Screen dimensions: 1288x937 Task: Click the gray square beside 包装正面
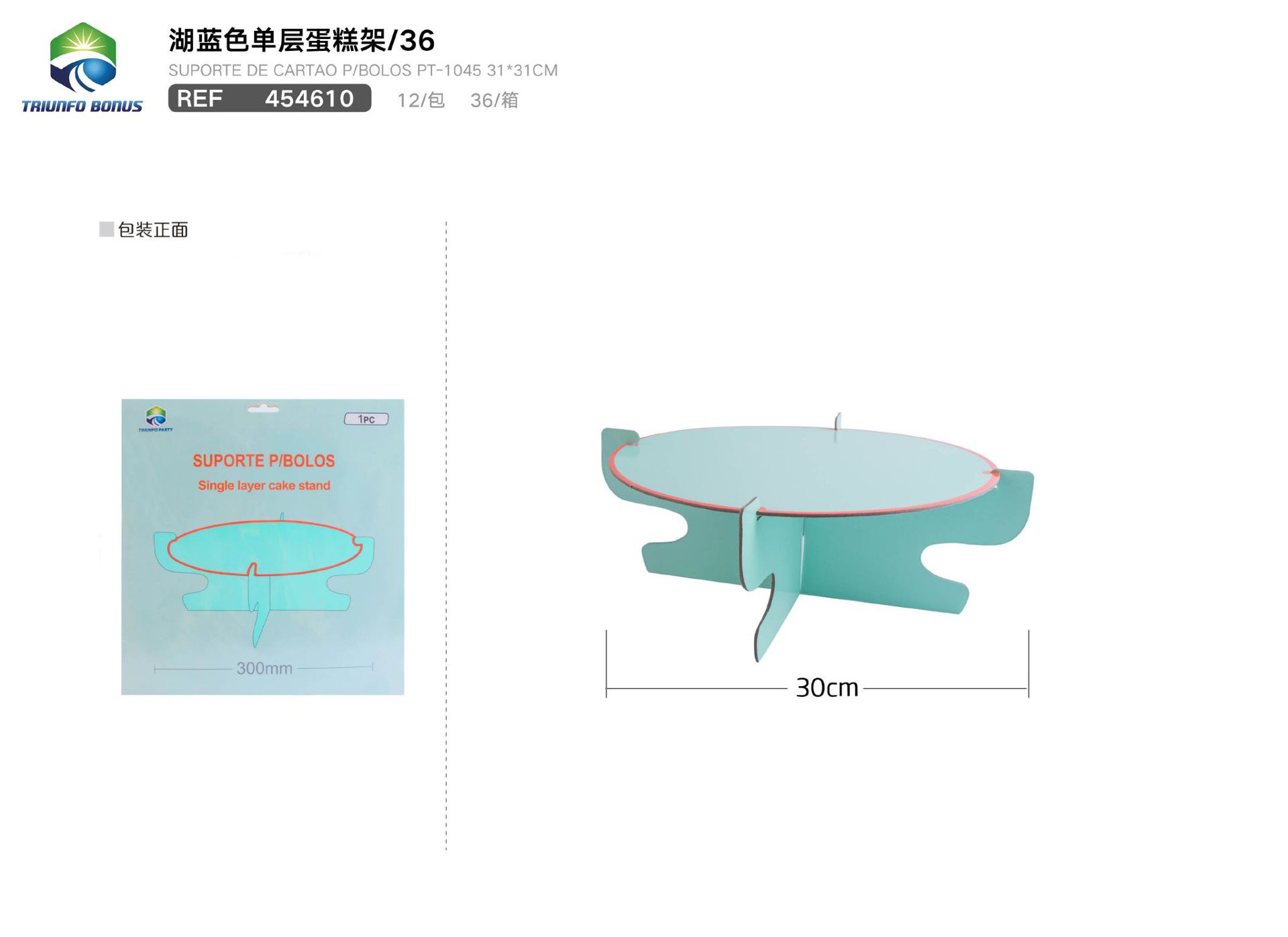106,229
